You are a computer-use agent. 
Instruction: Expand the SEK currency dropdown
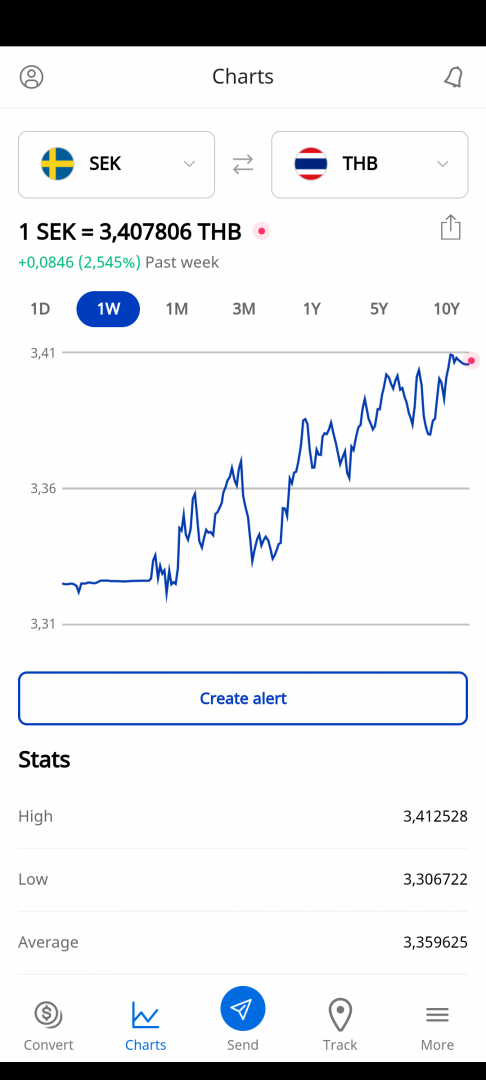[x=116, y=165]
